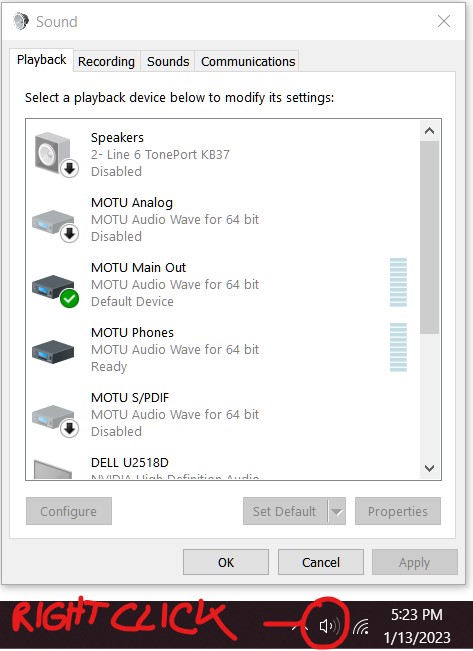The image size is (473, 651).
Task: Click the Cancel button
Action: tap(321, 562)
